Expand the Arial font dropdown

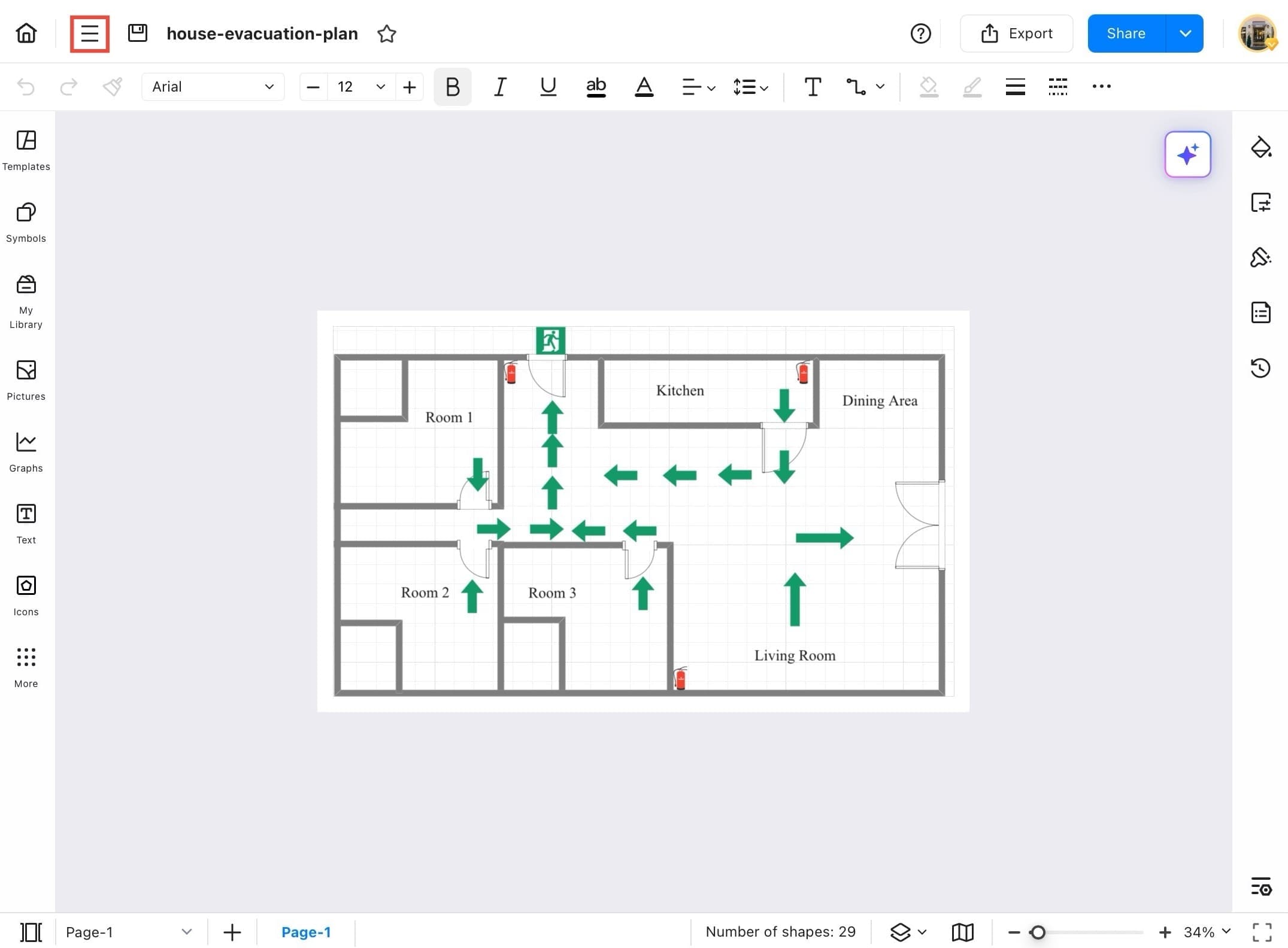tap(213, 87)
